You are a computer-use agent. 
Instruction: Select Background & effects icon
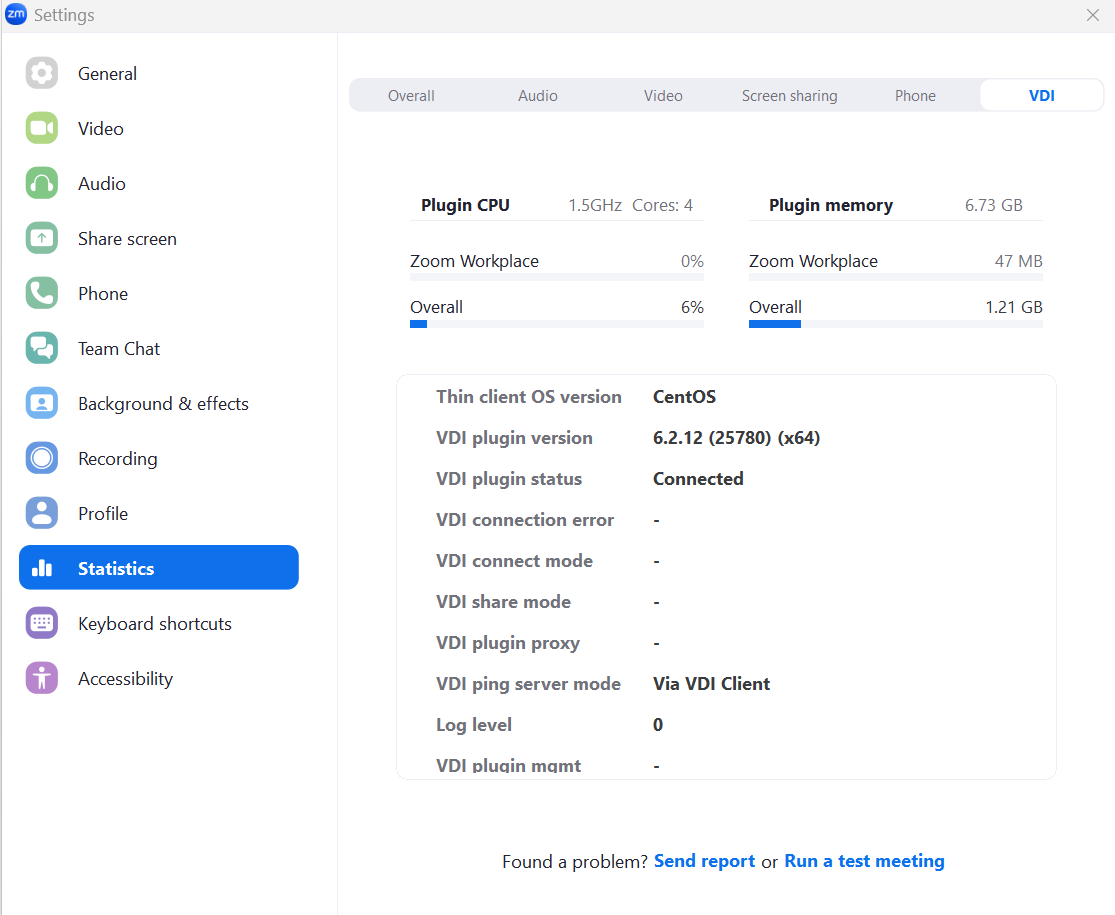[41, 403]
